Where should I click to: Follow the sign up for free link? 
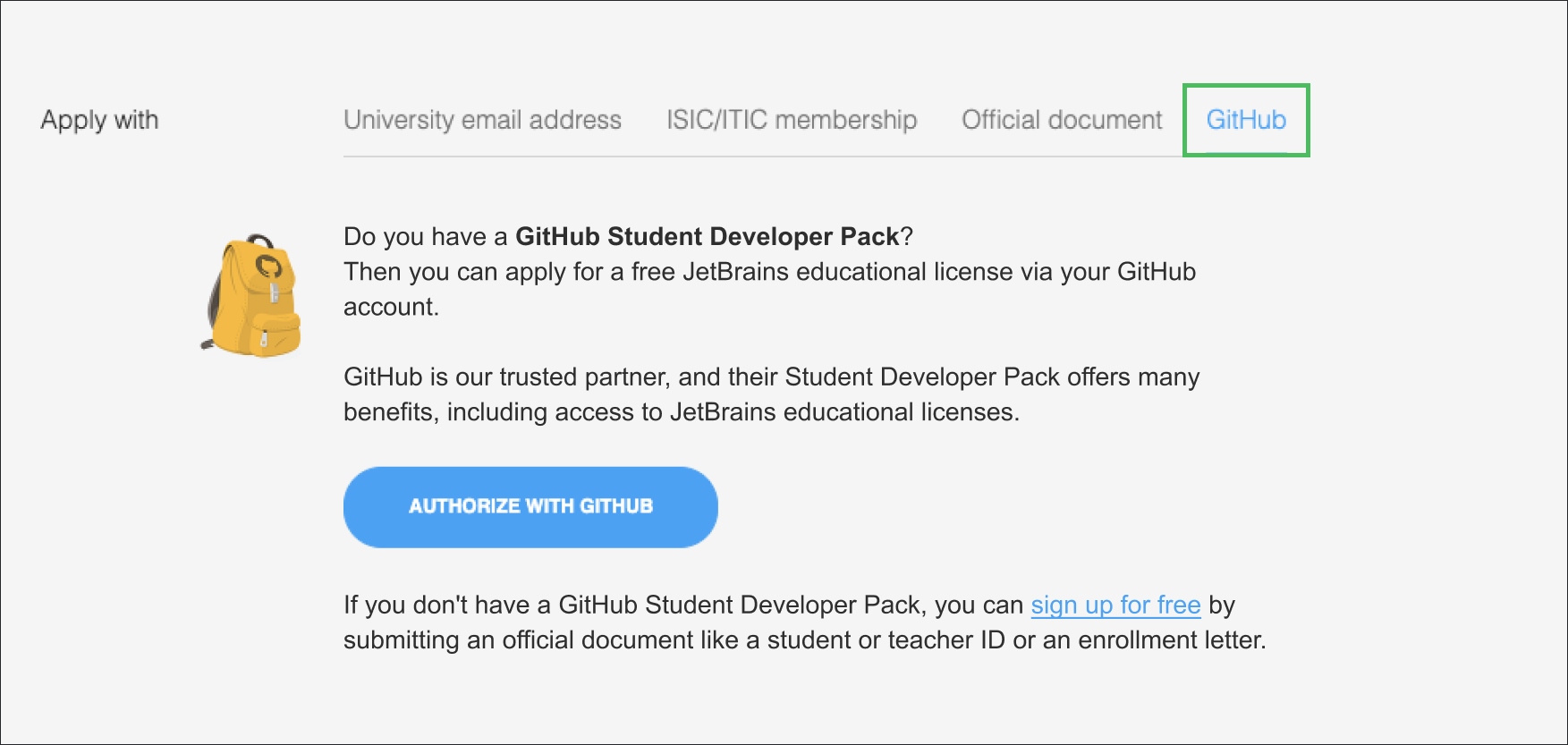click(x=1115, y=605)
